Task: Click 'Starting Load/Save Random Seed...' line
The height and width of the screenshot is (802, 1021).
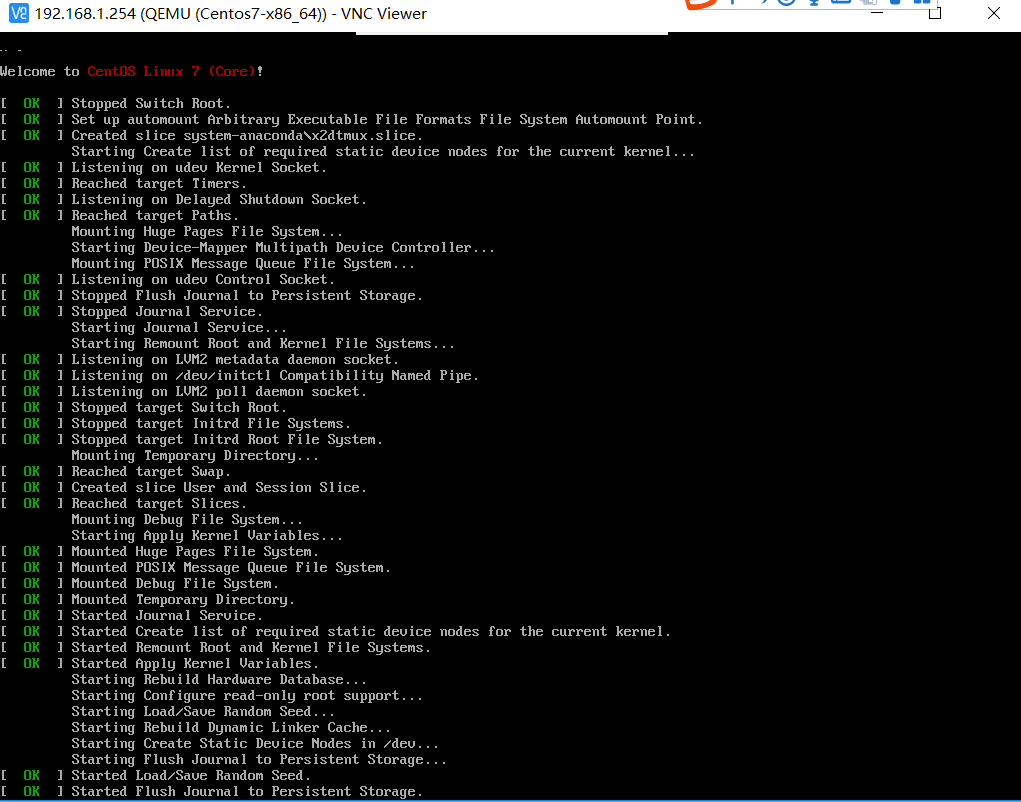Action: coord(203,712)
